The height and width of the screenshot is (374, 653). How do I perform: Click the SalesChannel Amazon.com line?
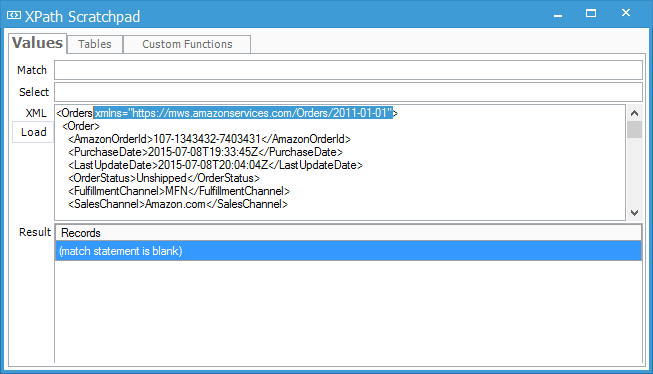coord(178,204)
